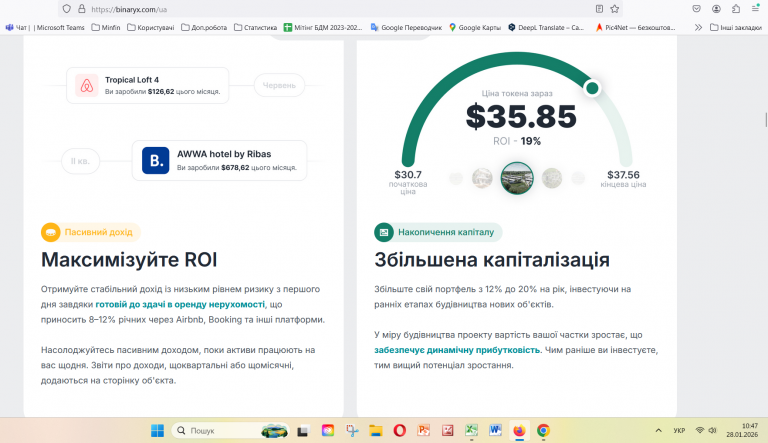Select the property thumbnail left of center
This screenshot has width=768, height=443.
pos(482,178)
